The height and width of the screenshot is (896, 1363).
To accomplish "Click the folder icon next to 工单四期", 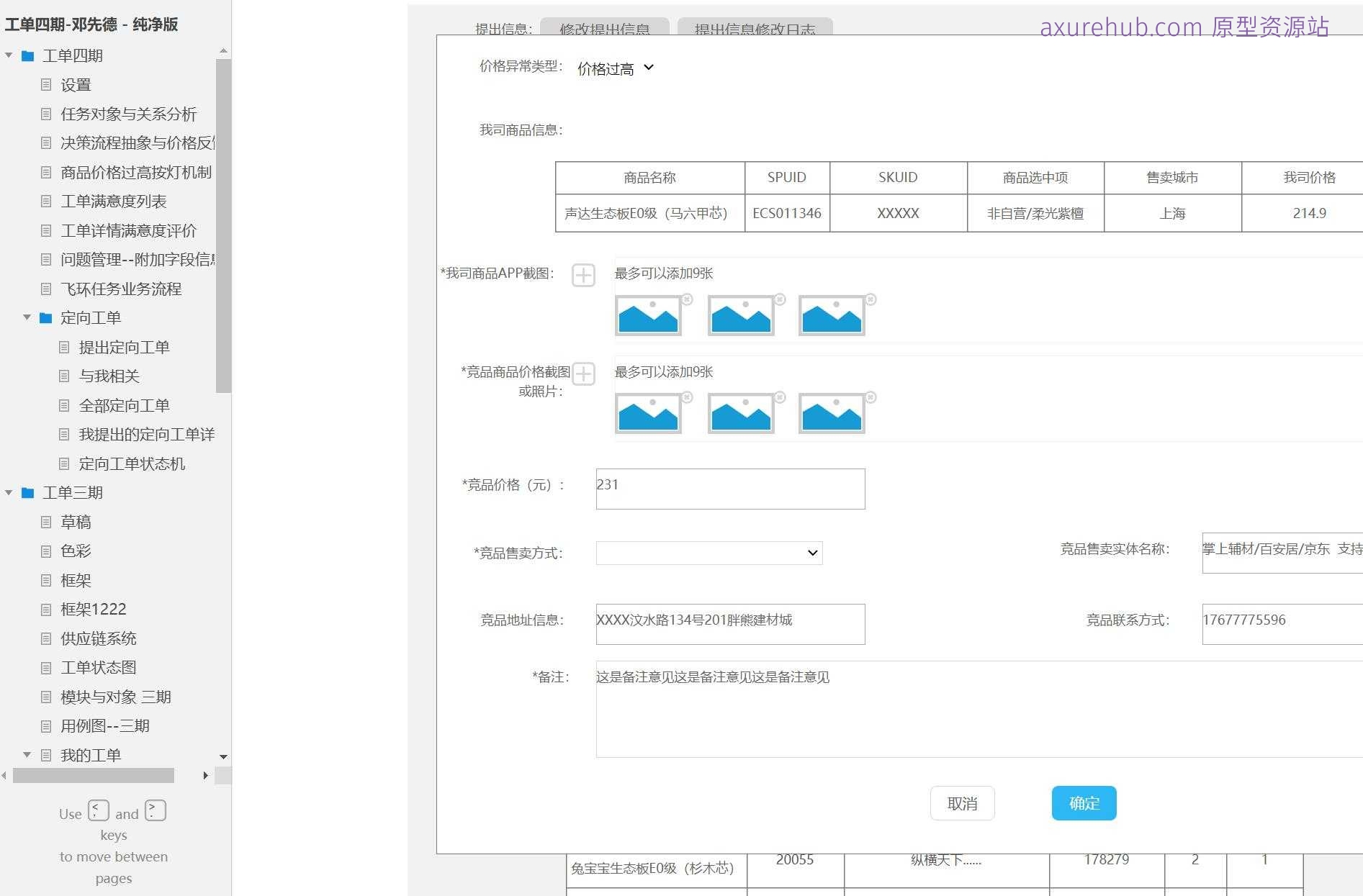I will point(28,55).
